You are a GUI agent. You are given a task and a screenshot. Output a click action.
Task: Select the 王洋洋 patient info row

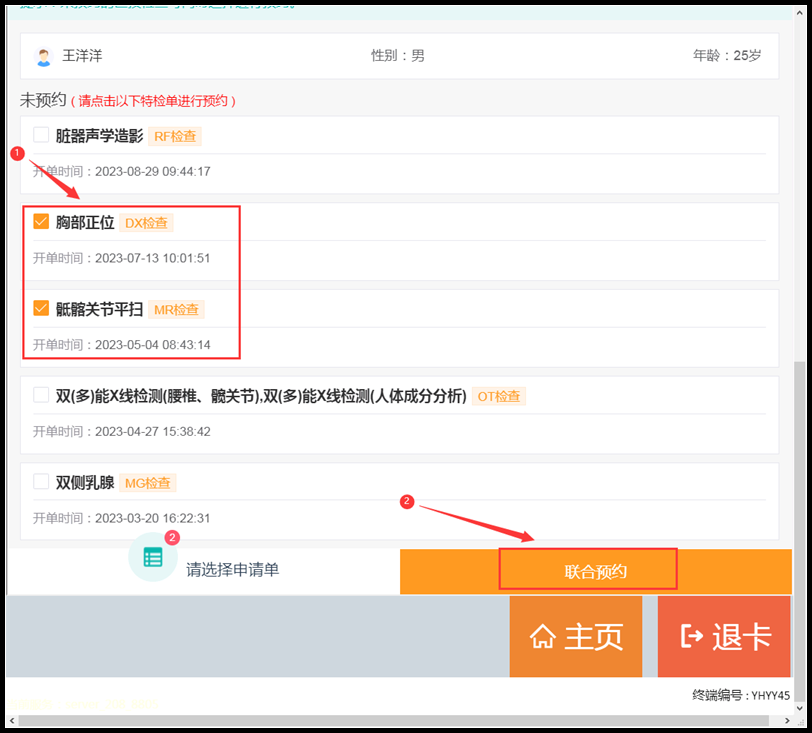point(400,56)
